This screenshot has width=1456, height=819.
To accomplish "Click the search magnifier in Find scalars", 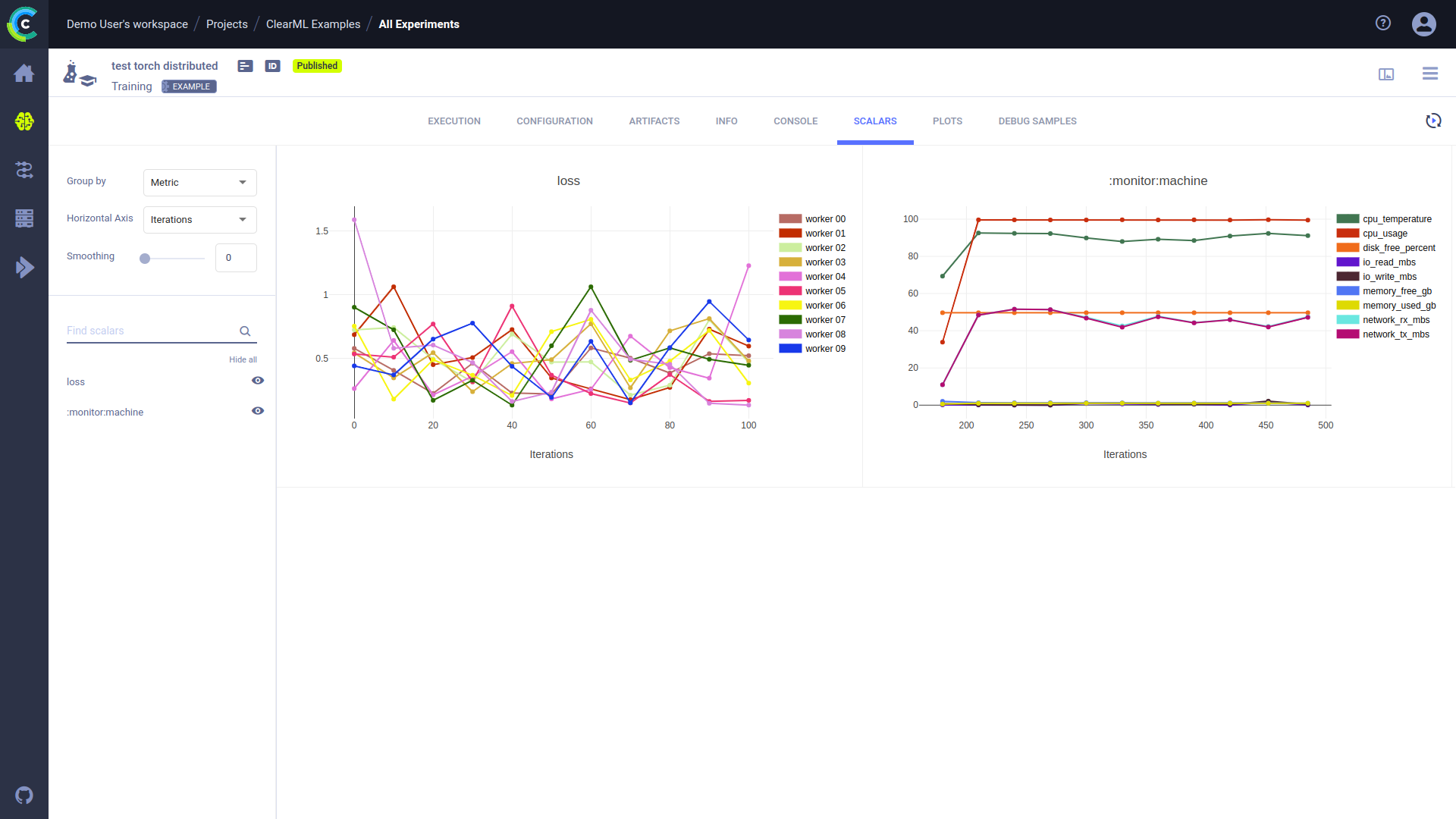I will pos(245,331).
